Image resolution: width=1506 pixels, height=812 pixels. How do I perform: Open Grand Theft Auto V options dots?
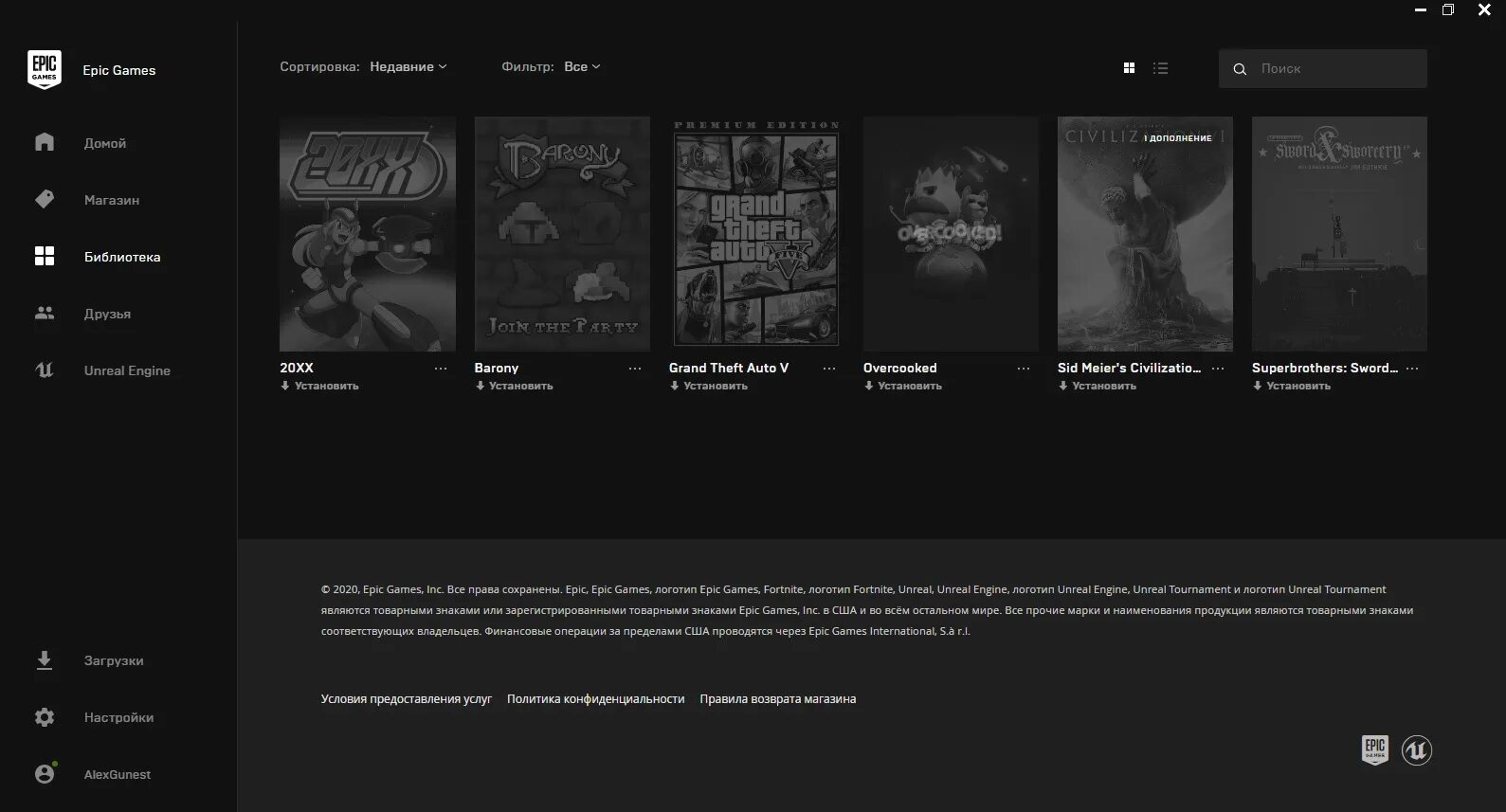(829, 369)
